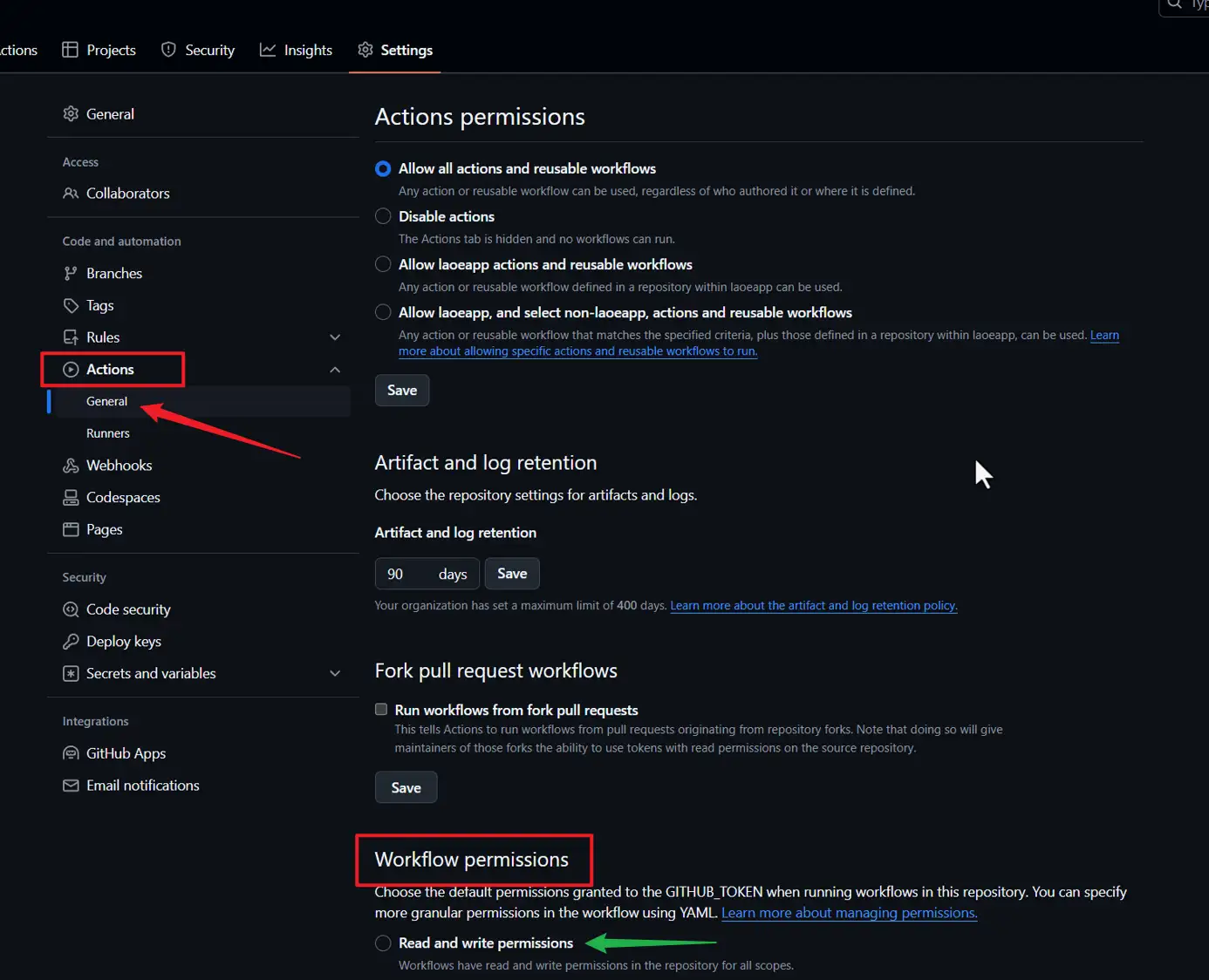Click the Collaborators people icon
This screenshot has height=980, width=1209.
pyautogui.click(x=71, y=194)
